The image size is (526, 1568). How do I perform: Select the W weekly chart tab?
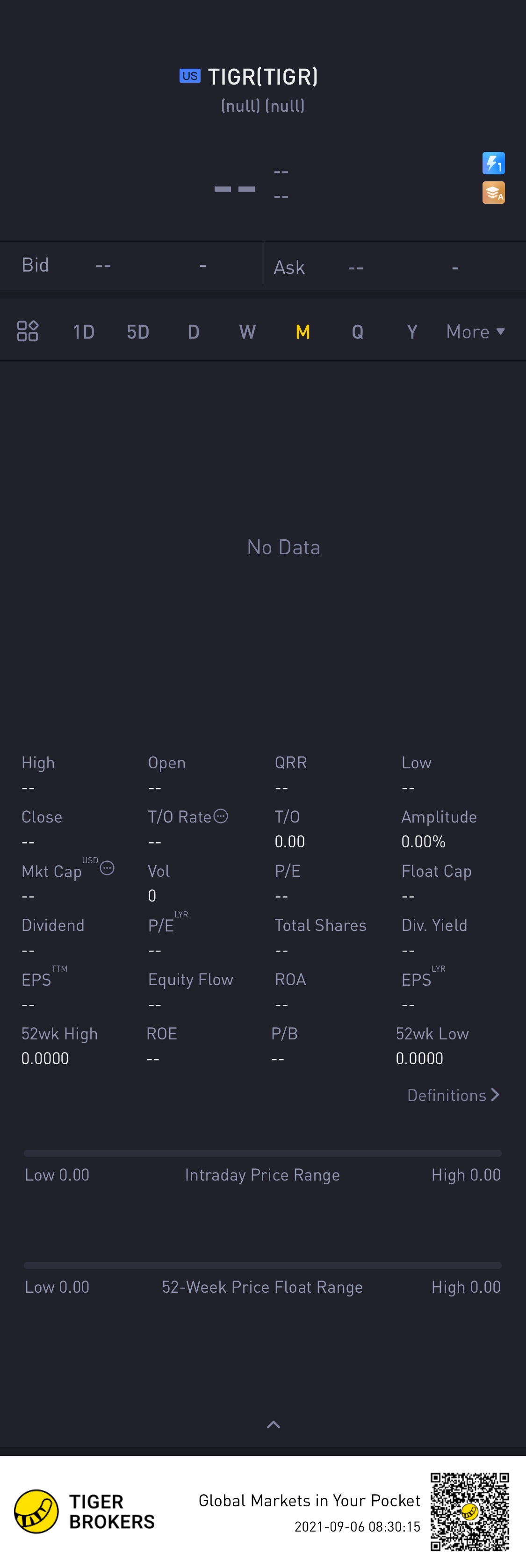(247, 332)
